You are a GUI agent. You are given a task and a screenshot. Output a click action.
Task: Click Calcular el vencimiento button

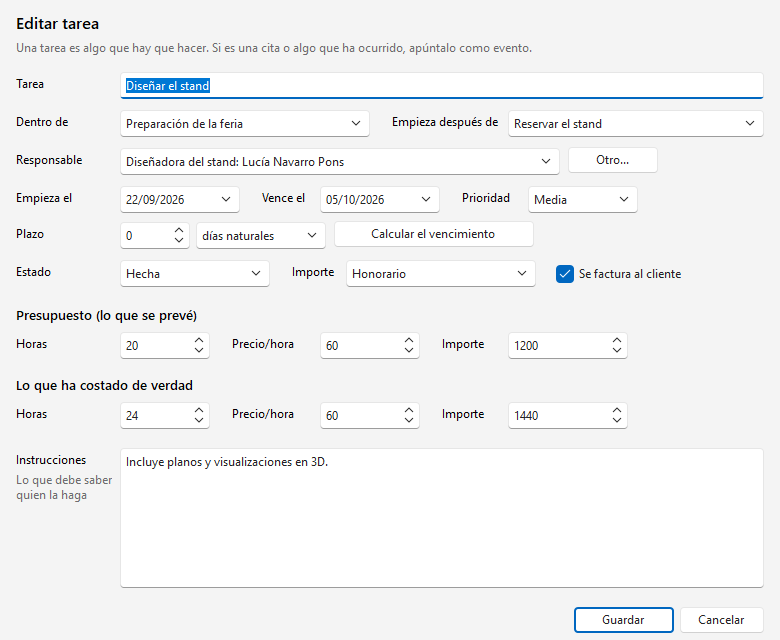pyautogui.click(x=433, y=234)
